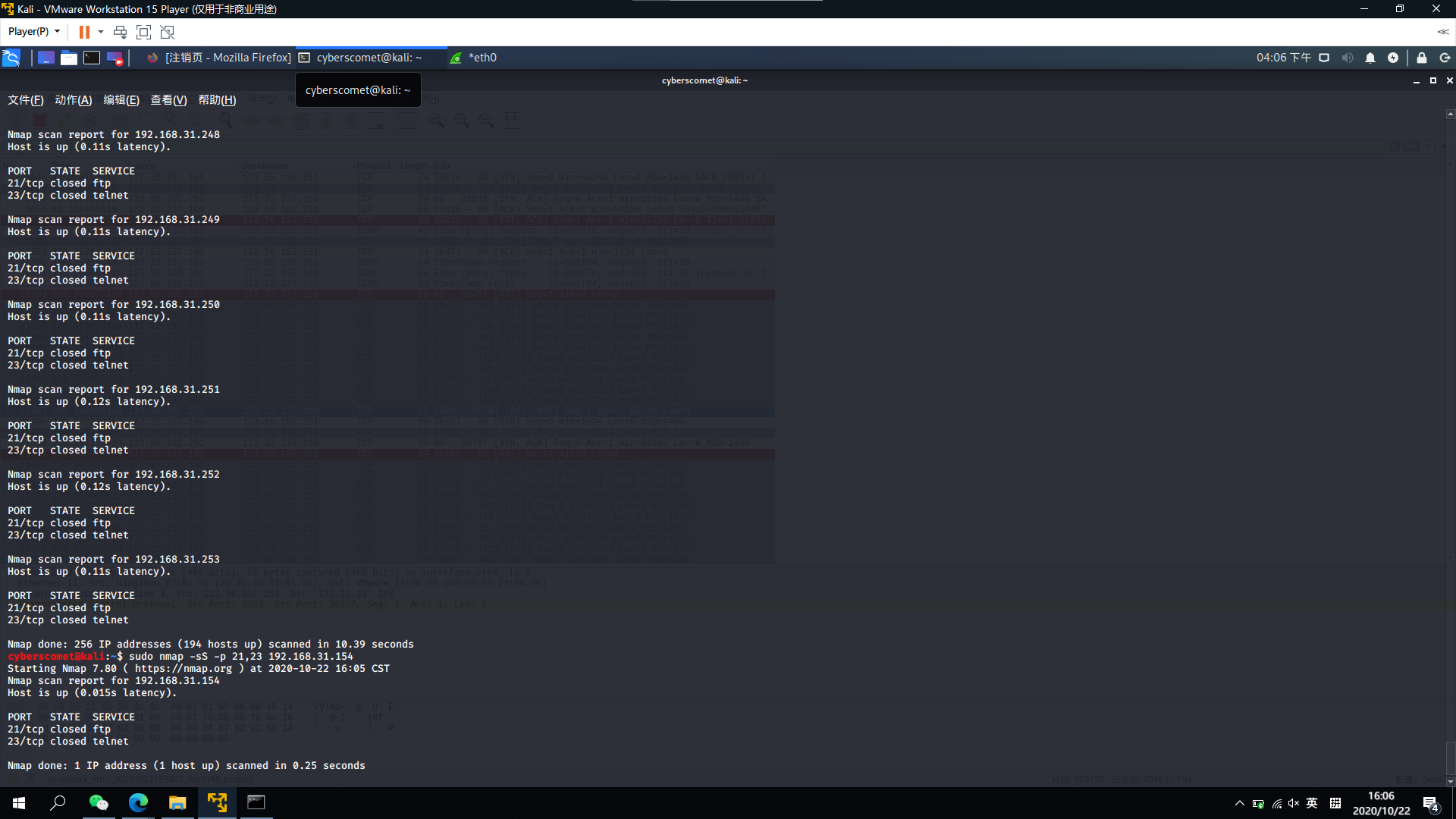Click the Kali log out icon
Screen dimensions: 1456x819
click(1445, 58)
